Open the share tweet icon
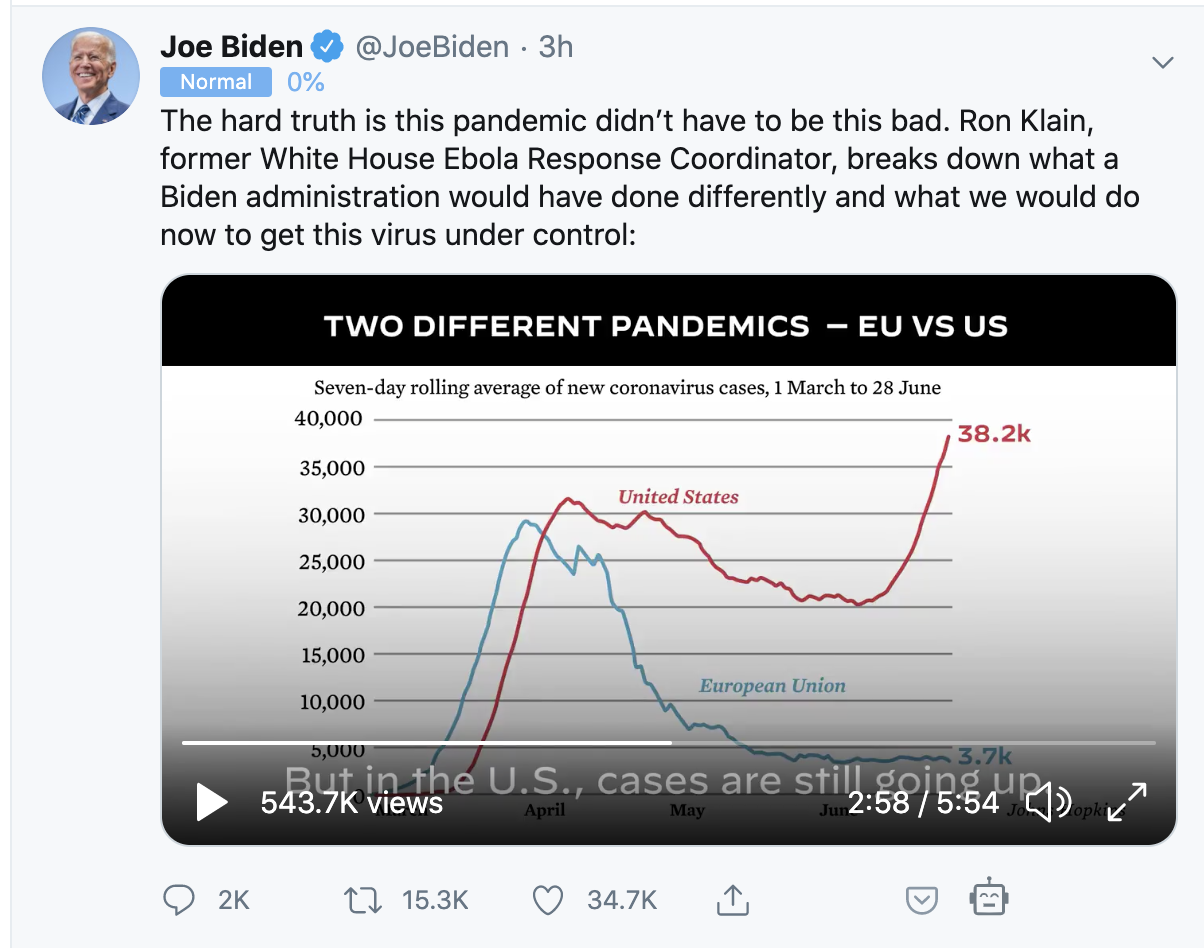This screenshot has height=948, width=1204. (x=733, y=900)
